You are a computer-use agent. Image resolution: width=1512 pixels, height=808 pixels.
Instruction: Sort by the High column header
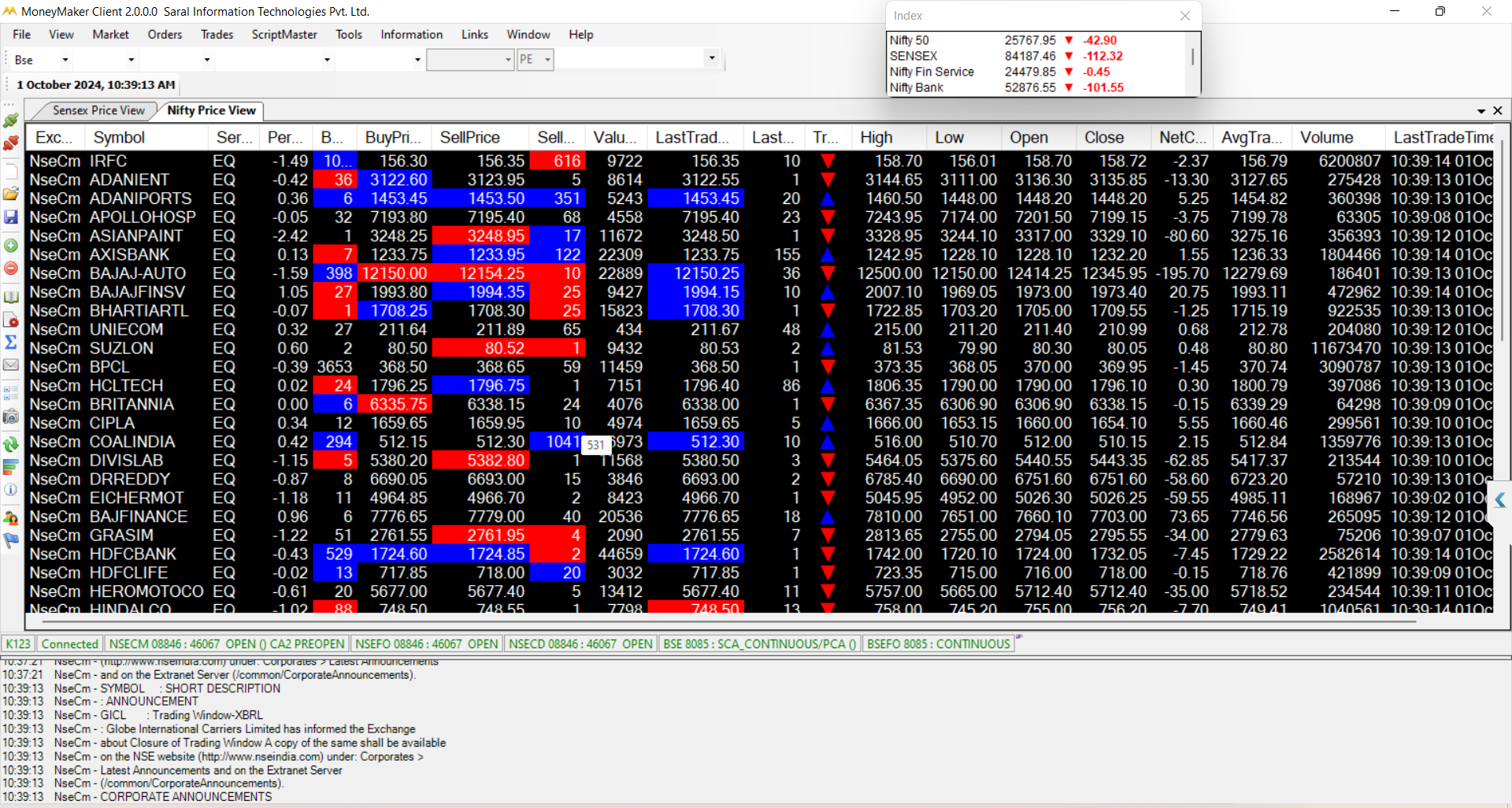(889, 138)
